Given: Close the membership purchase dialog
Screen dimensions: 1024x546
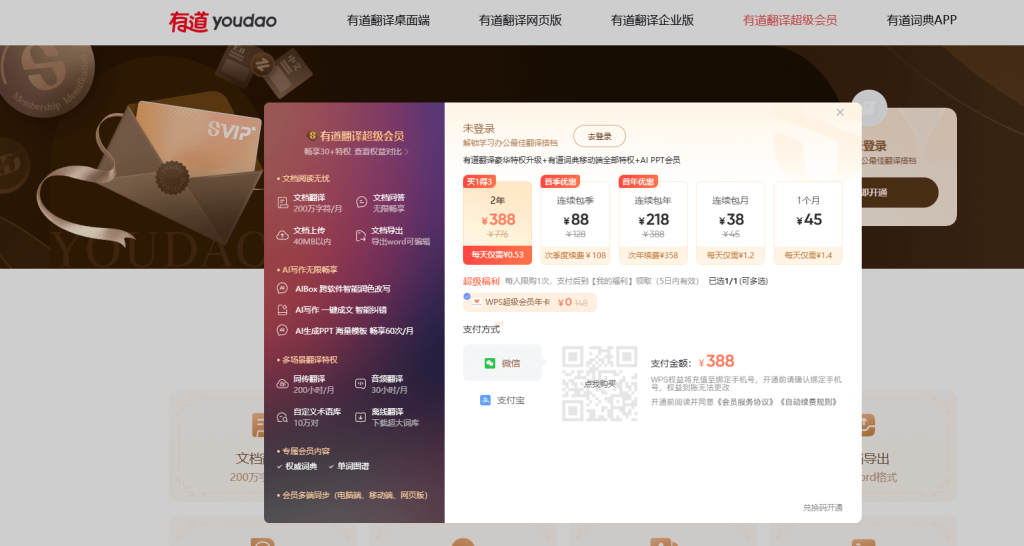Looking at the screenshot, I should [x=840, y=113].
